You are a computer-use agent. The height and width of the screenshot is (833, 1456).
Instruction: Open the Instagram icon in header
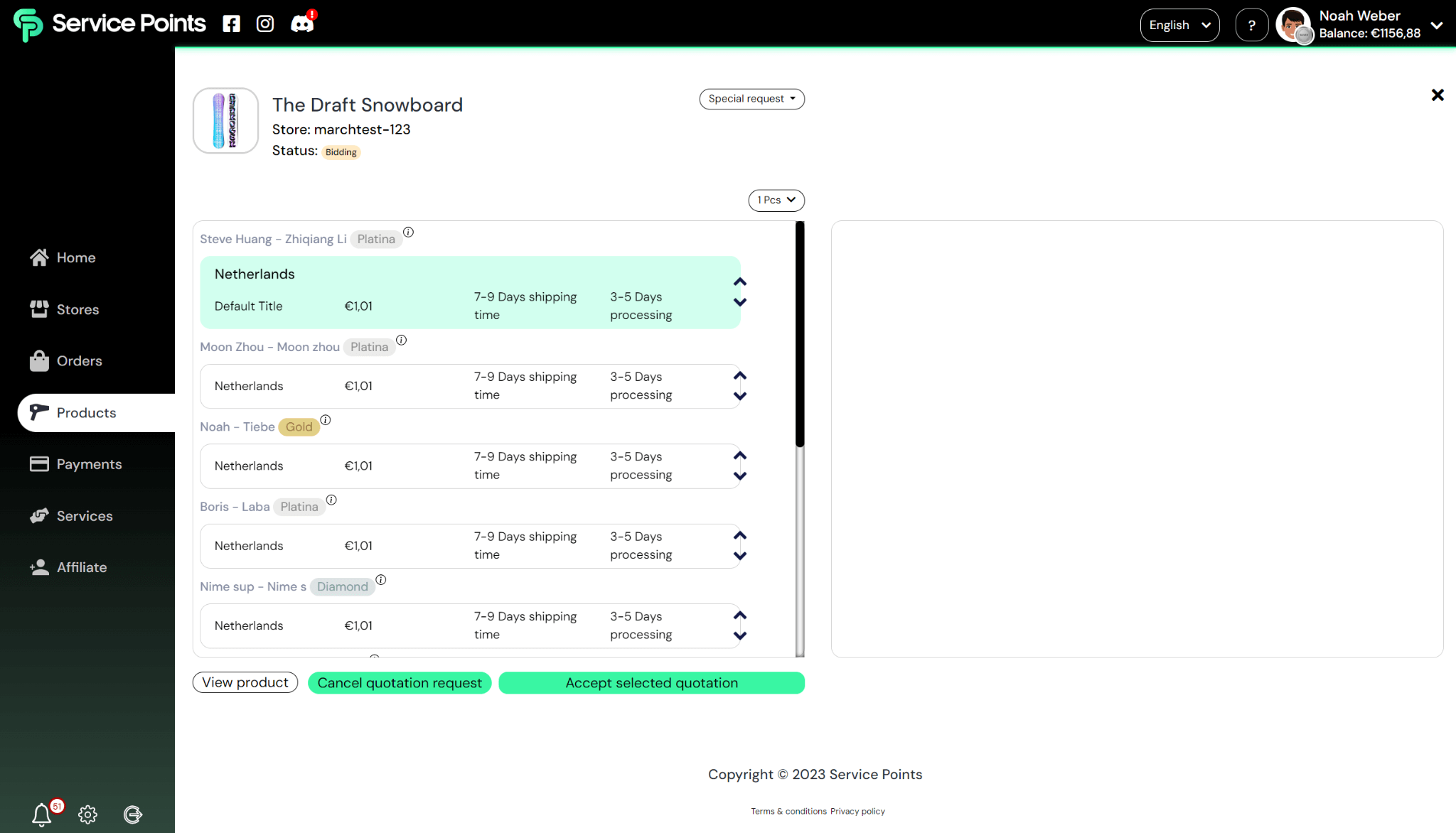click(x=265, y=24)
